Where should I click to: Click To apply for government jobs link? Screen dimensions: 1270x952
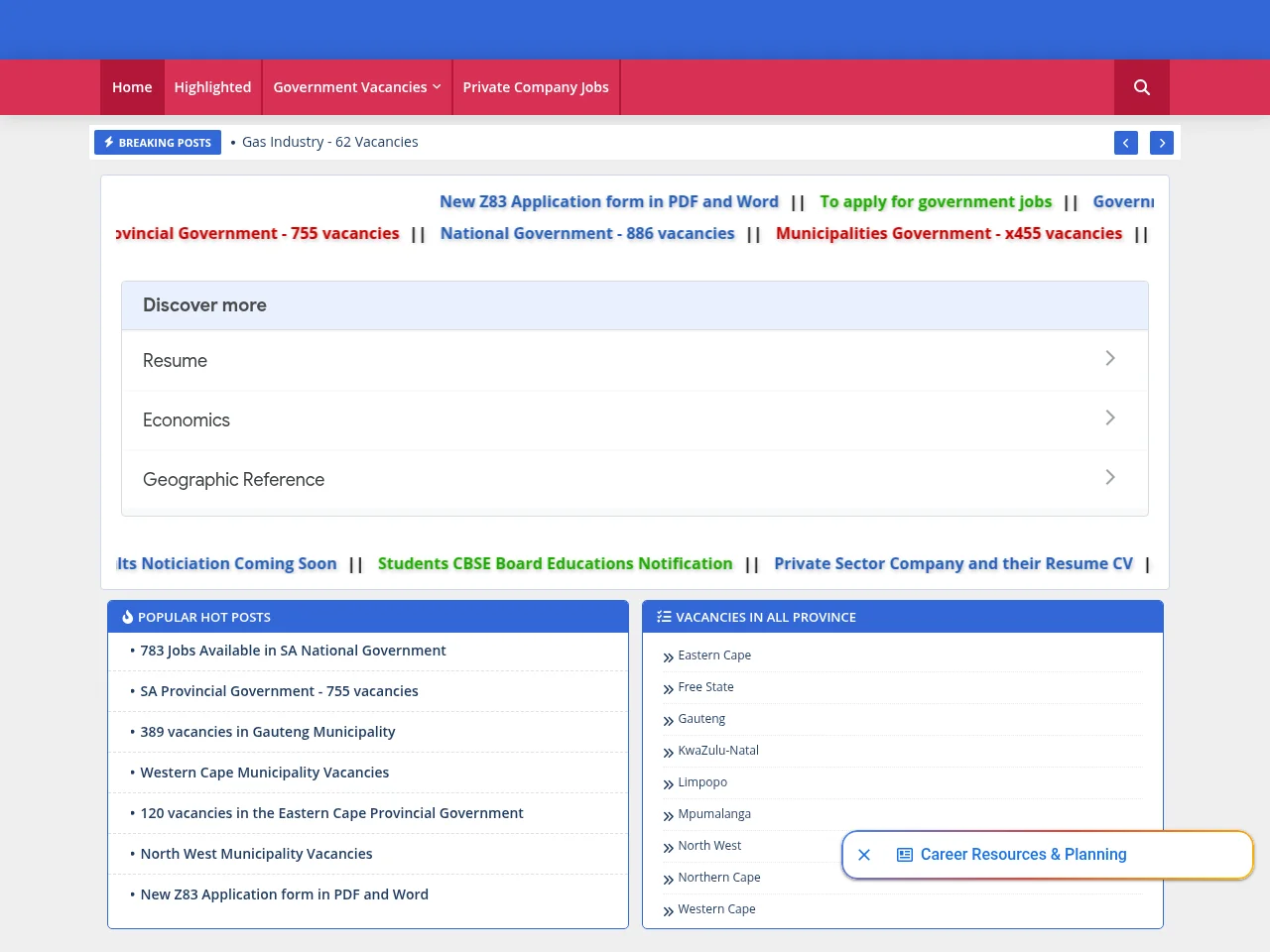pos(936,201)
